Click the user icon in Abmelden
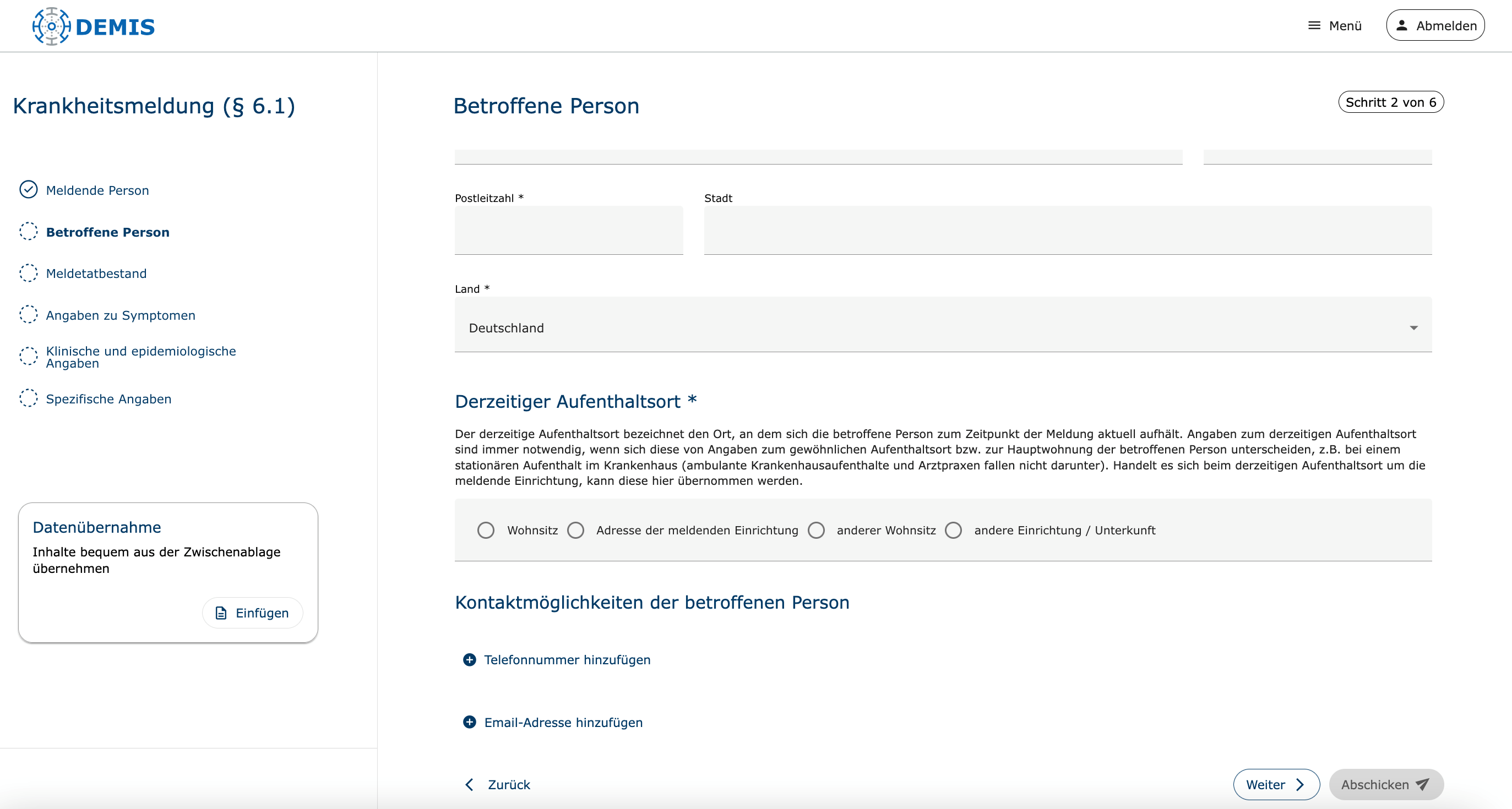 pos(1402,26)
